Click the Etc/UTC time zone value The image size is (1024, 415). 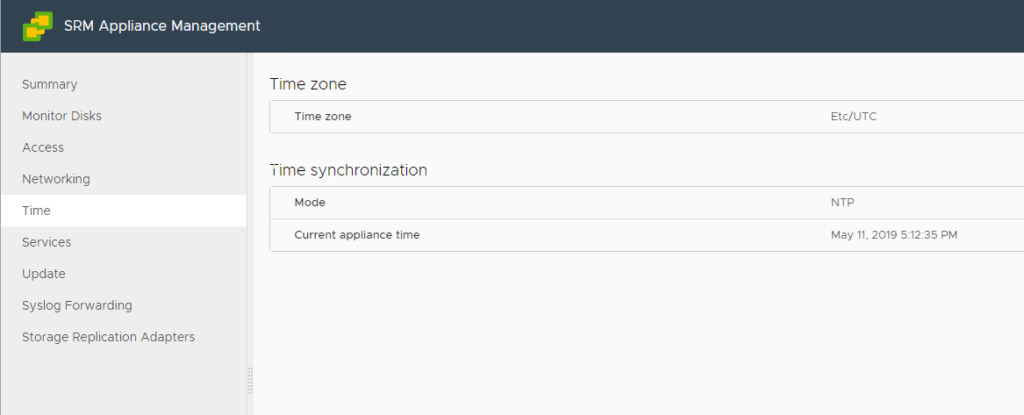[x=853, y=117]
